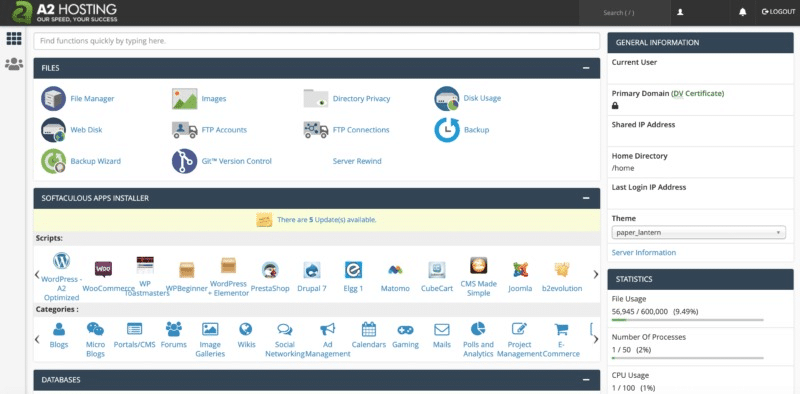Open the User Manager people icon in sidebar

(14, 64)
